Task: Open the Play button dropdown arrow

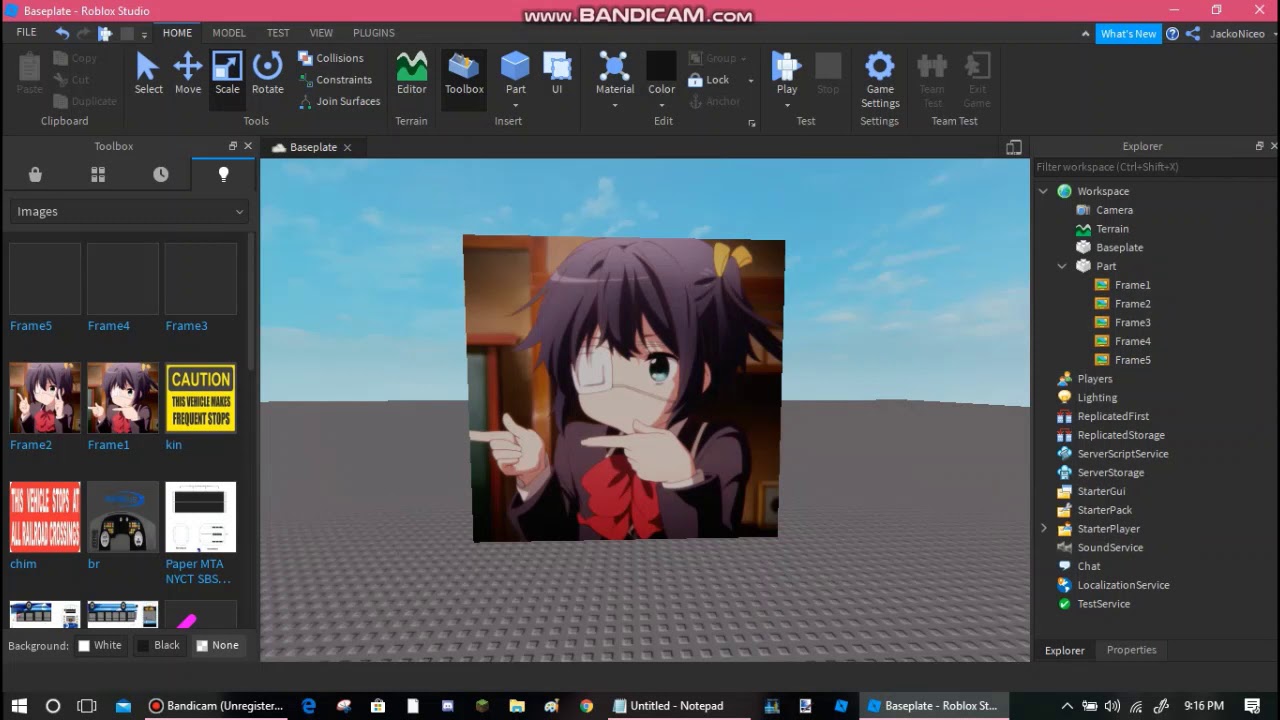Action: coord(787,104)
